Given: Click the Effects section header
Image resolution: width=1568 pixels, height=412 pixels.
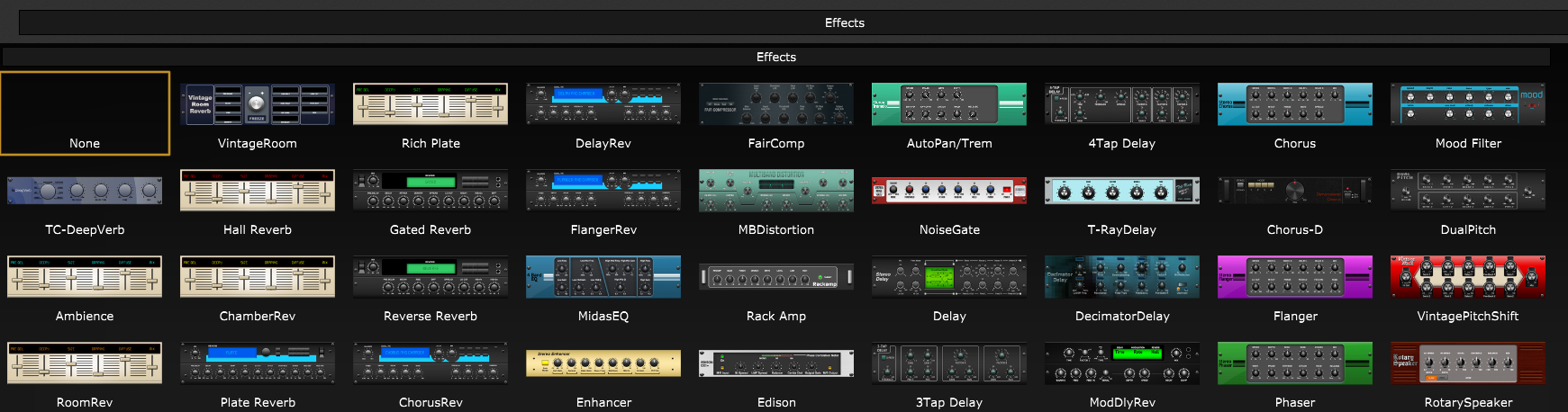Looking at the screenshot, I should tap(776, 57).
